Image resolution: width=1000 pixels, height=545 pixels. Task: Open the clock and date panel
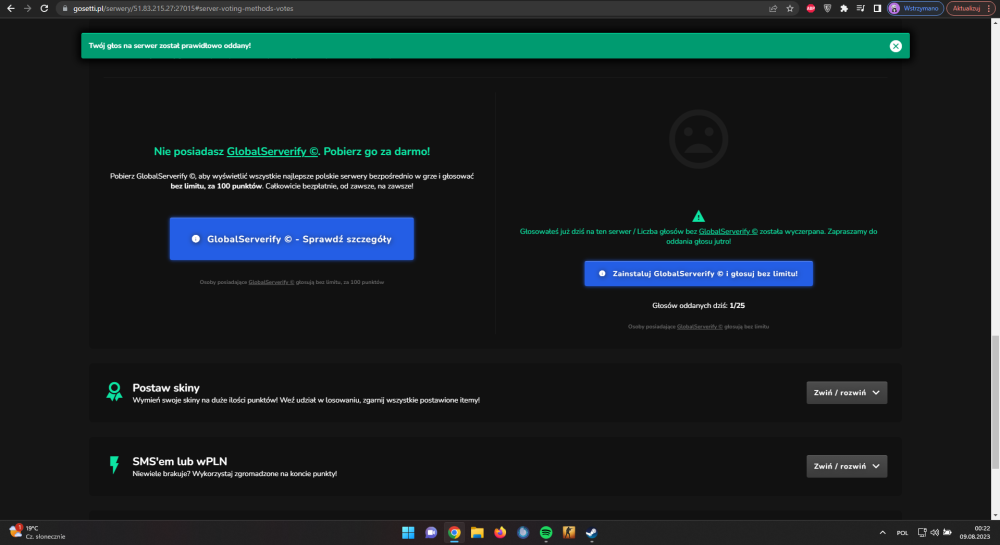point(974,532)
